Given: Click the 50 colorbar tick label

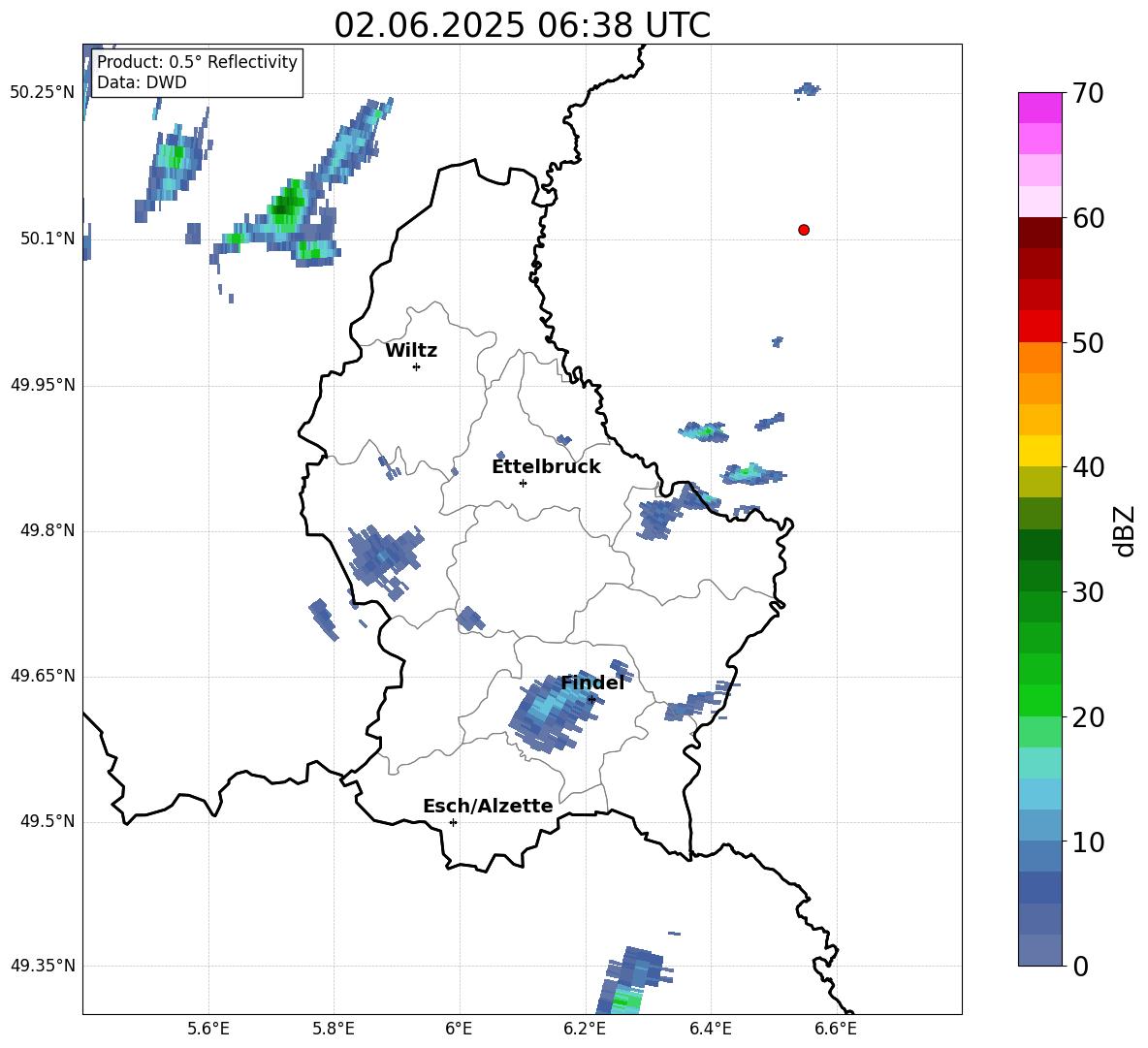Looking at the screenshot, I should tap(1087, 343).
